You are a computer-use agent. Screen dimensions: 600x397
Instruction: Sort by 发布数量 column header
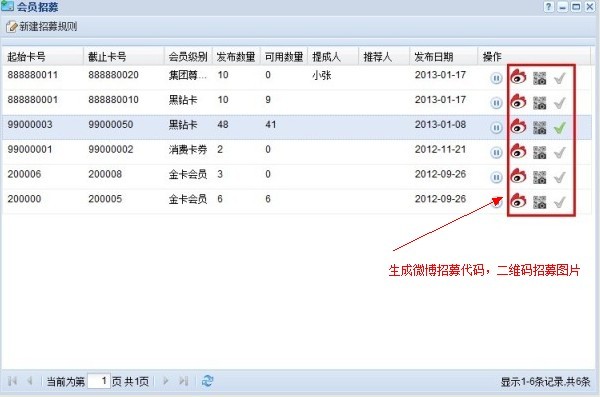coord(236,57)
